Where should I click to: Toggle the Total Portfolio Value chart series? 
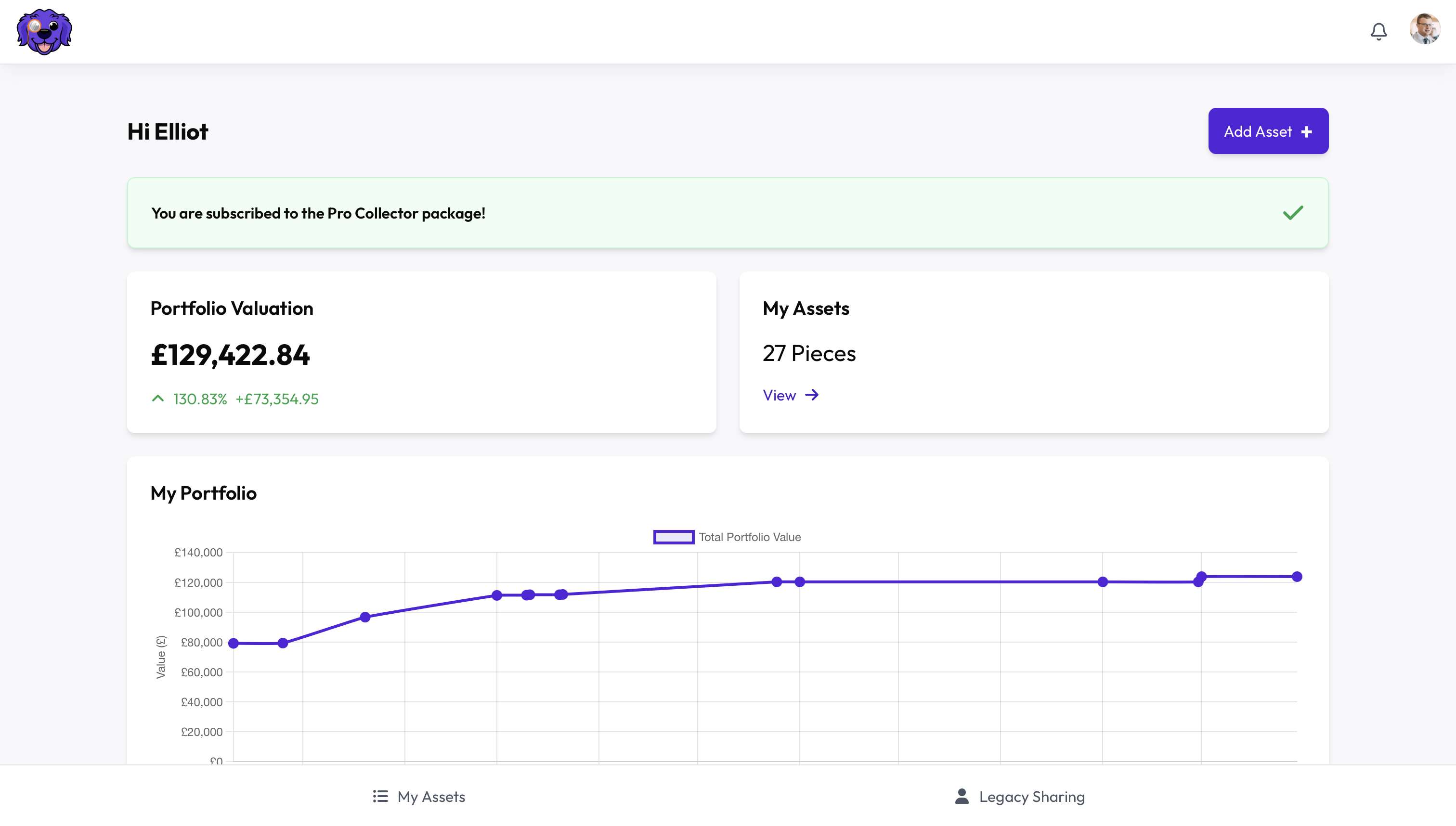[x=750, y=537]
